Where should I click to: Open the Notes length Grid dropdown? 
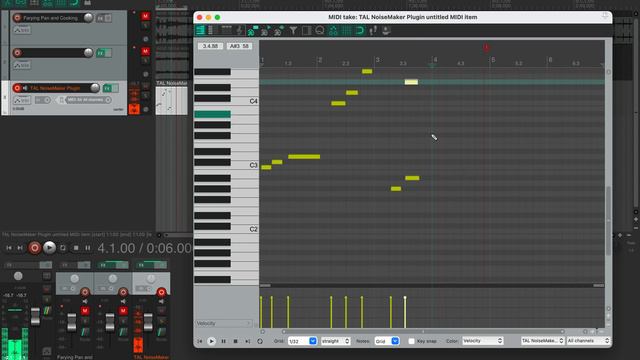pyautogui.click(x=387, y=341)
